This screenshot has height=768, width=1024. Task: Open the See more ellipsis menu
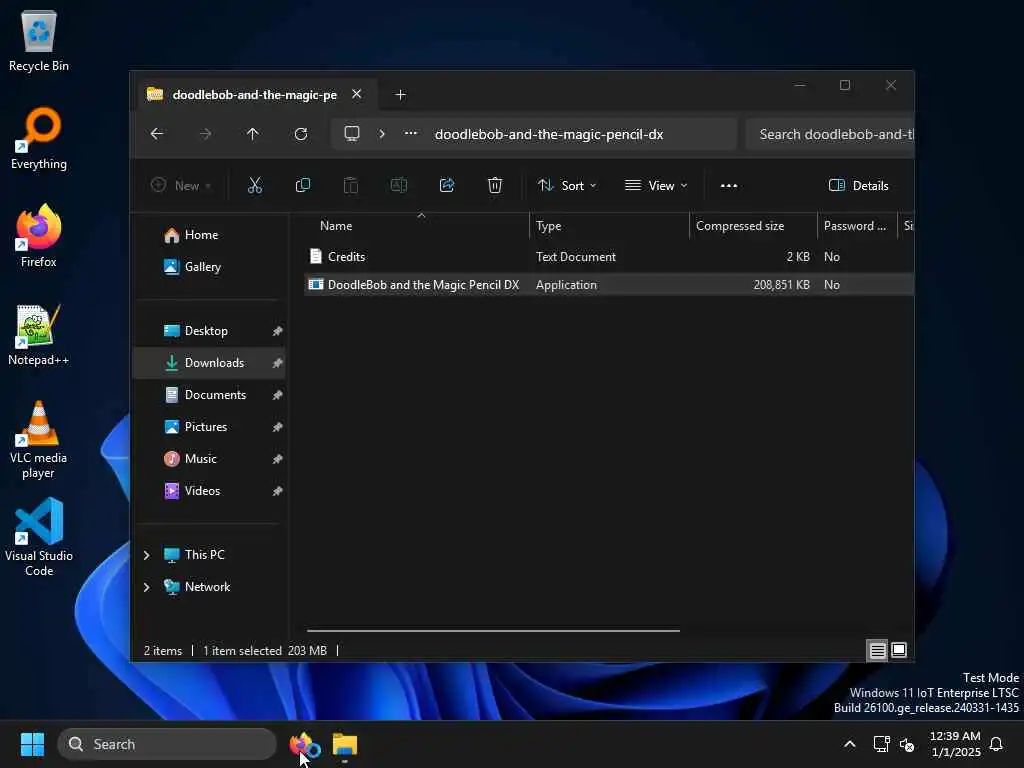(729, 185)
